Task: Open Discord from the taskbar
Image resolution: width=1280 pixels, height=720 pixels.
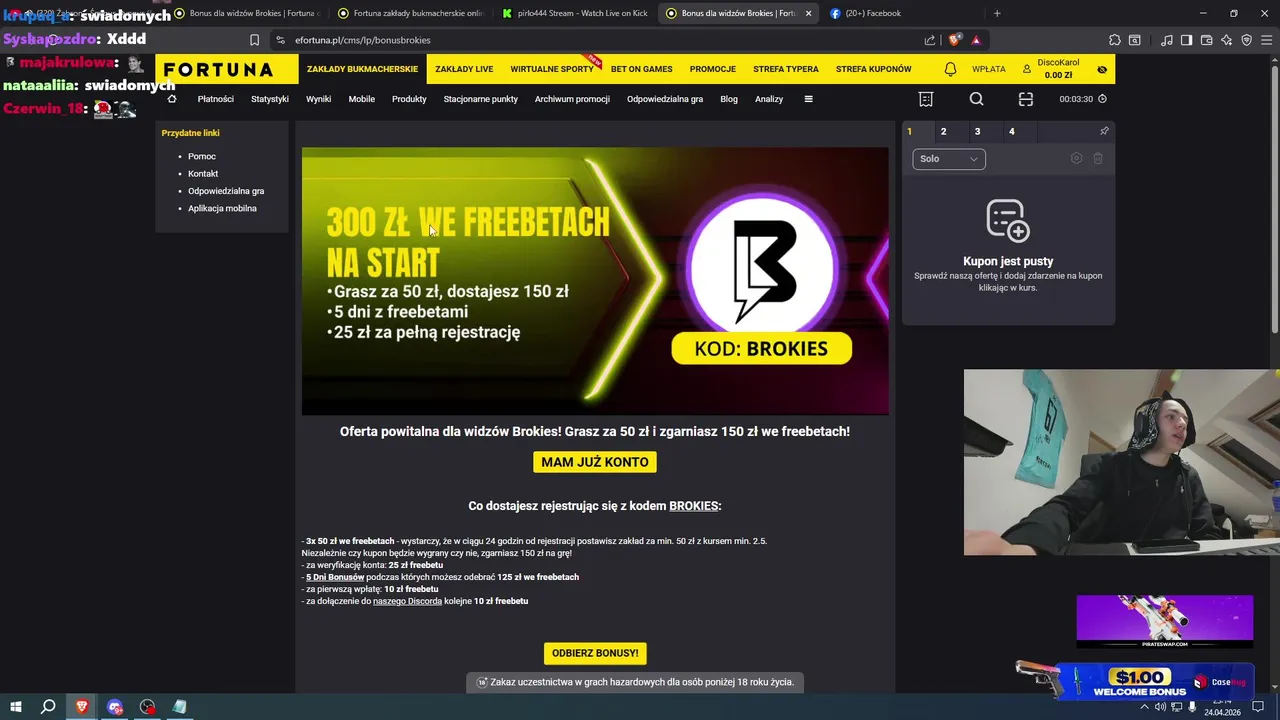Action: tap(115, 707)
